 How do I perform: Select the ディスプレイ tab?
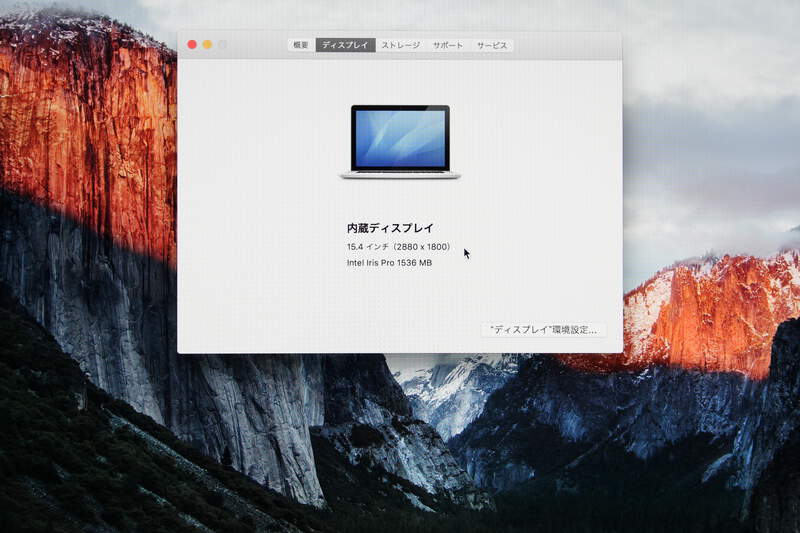click(x=345, y=45)
